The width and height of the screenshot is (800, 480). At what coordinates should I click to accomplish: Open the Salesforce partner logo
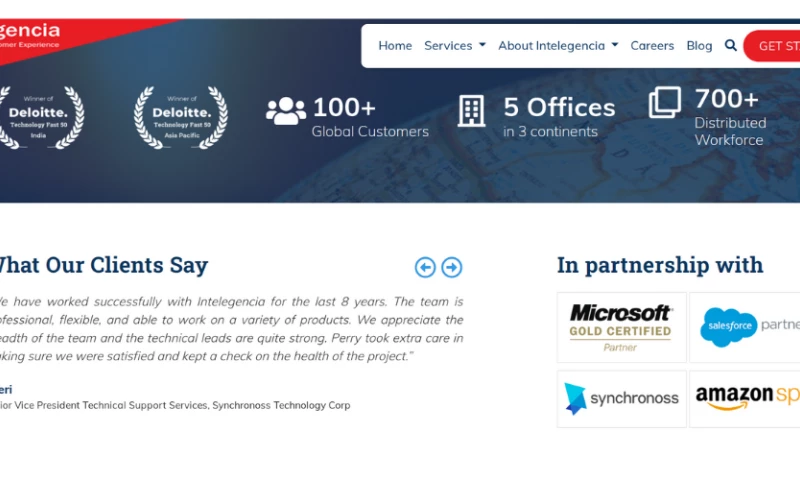tap(745, 327)
